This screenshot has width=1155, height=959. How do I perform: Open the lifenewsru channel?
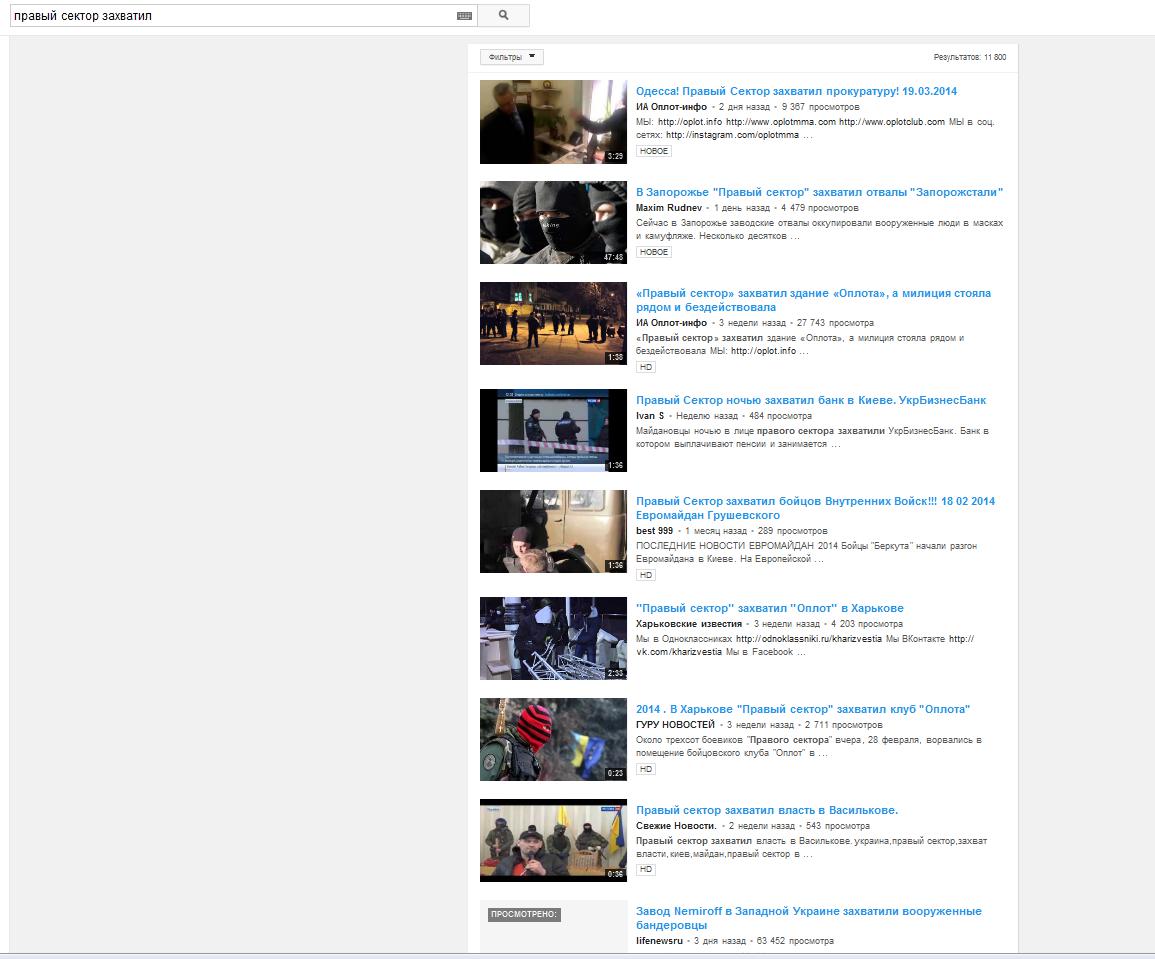click(x=659, y=941)
